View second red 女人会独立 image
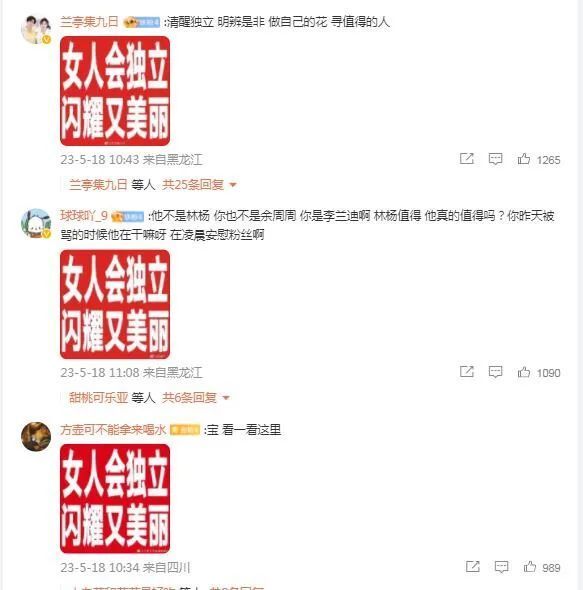583x590 pixels. tap(115, 304)
